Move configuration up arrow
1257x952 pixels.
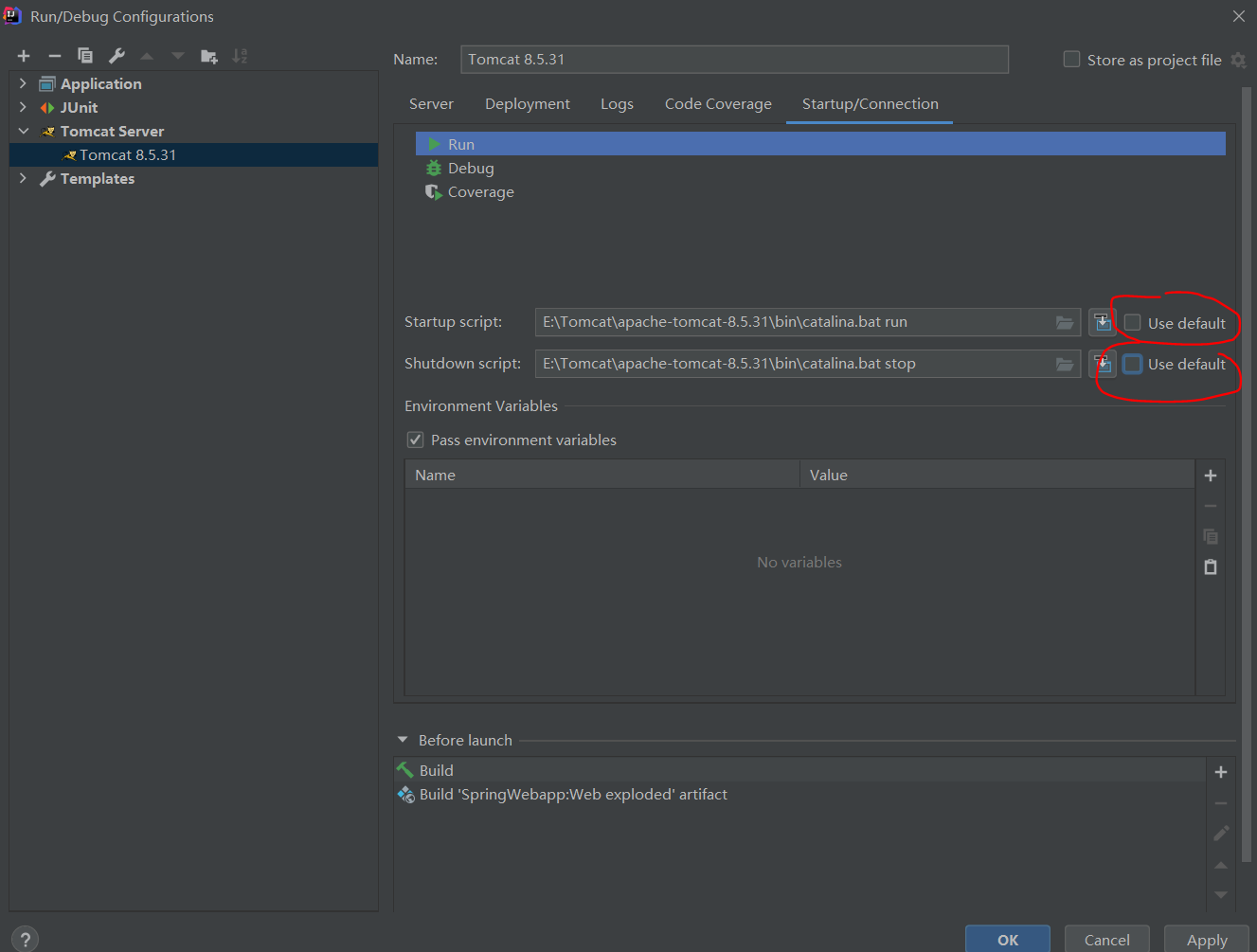point(147,56)
